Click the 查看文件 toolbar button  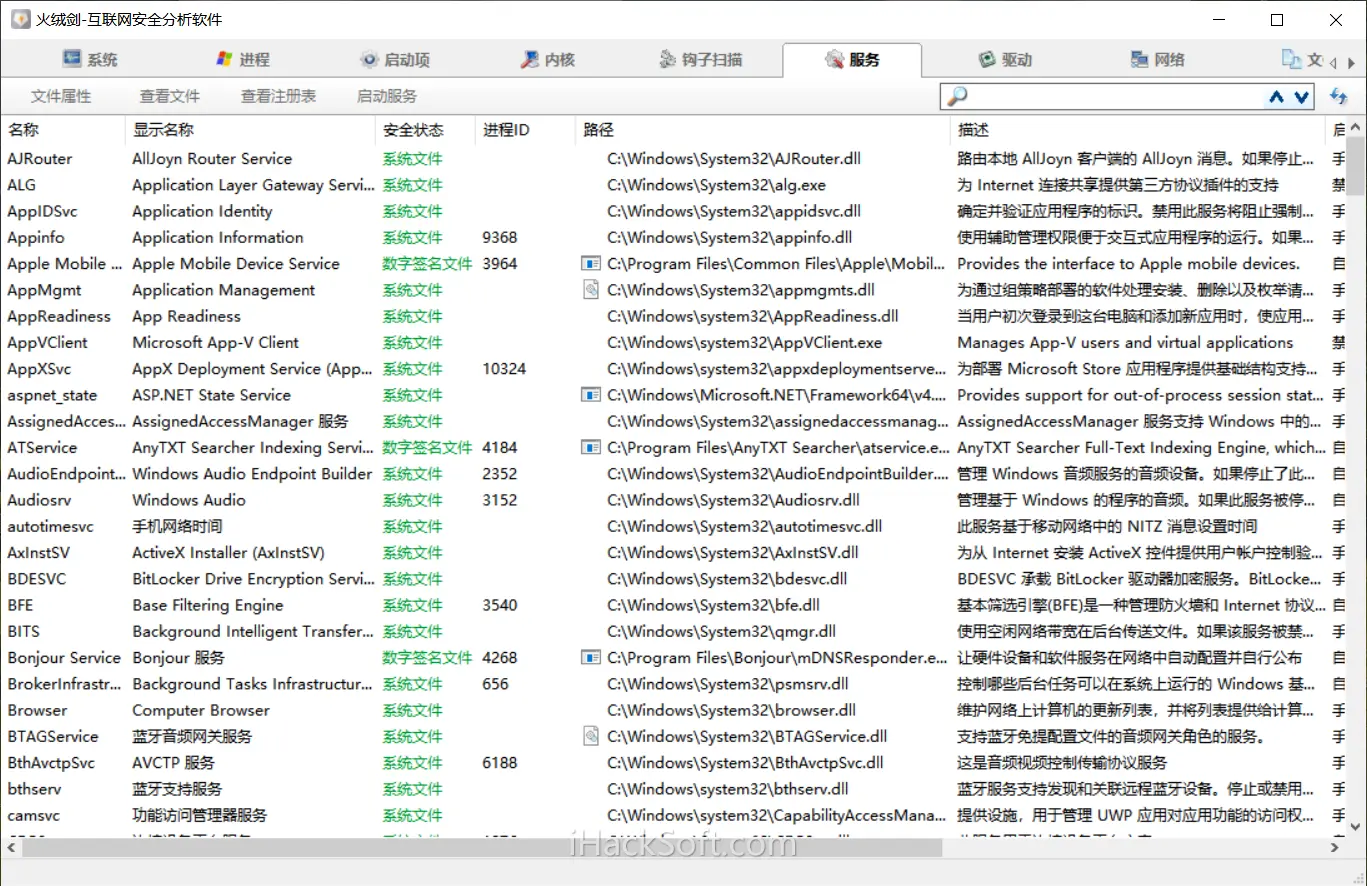tap(170, 97)
